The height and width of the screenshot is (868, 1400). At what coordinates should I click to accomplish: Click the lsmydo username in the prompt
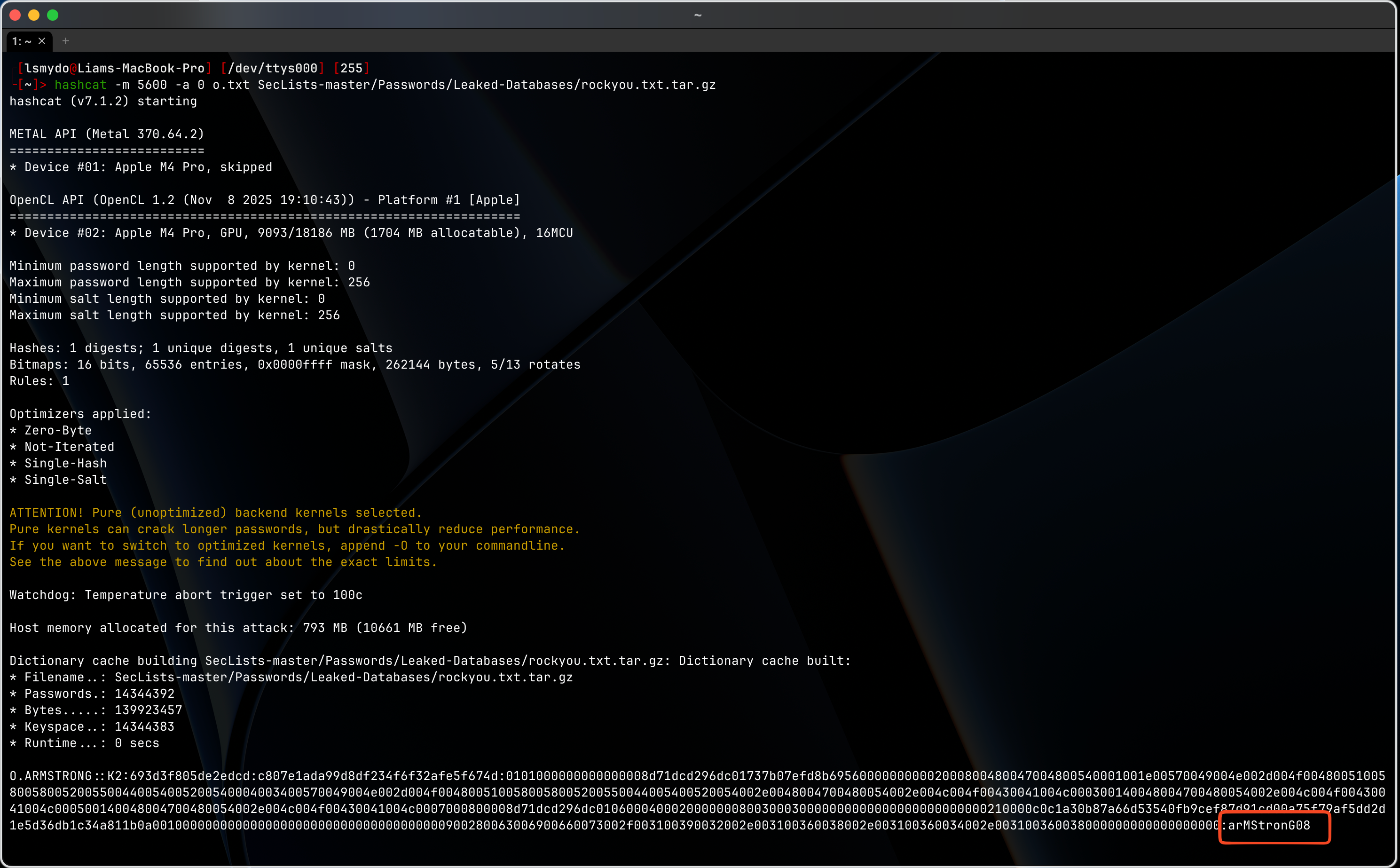47,68
